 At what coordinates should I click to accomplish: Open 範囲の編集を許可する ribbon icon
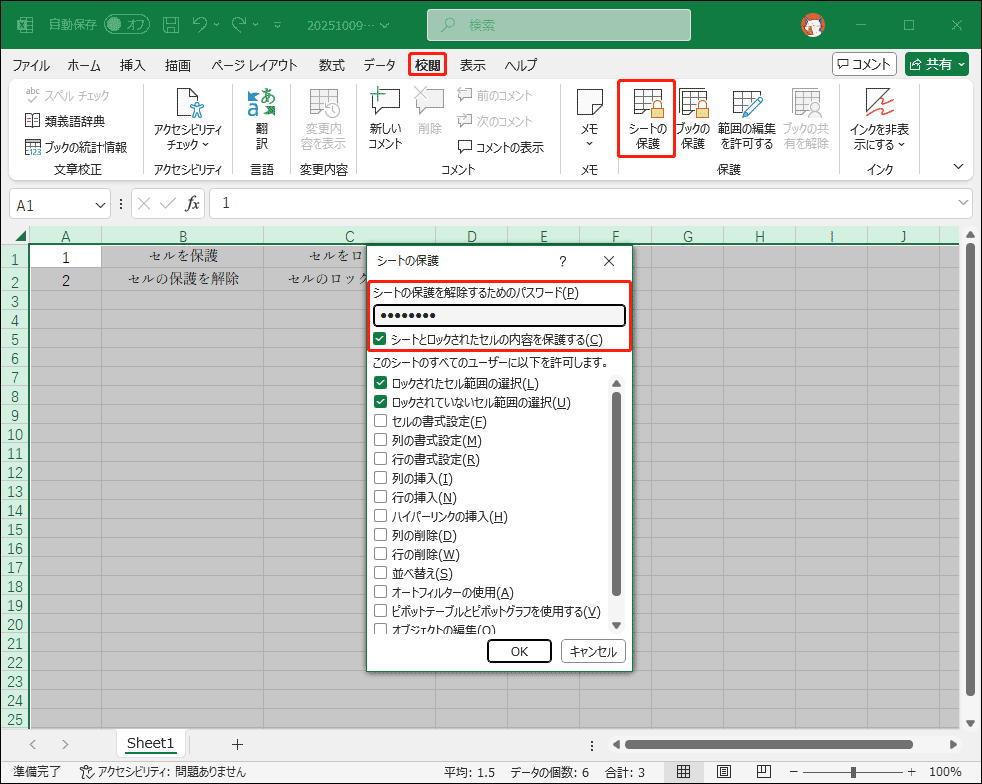[745, 105]
